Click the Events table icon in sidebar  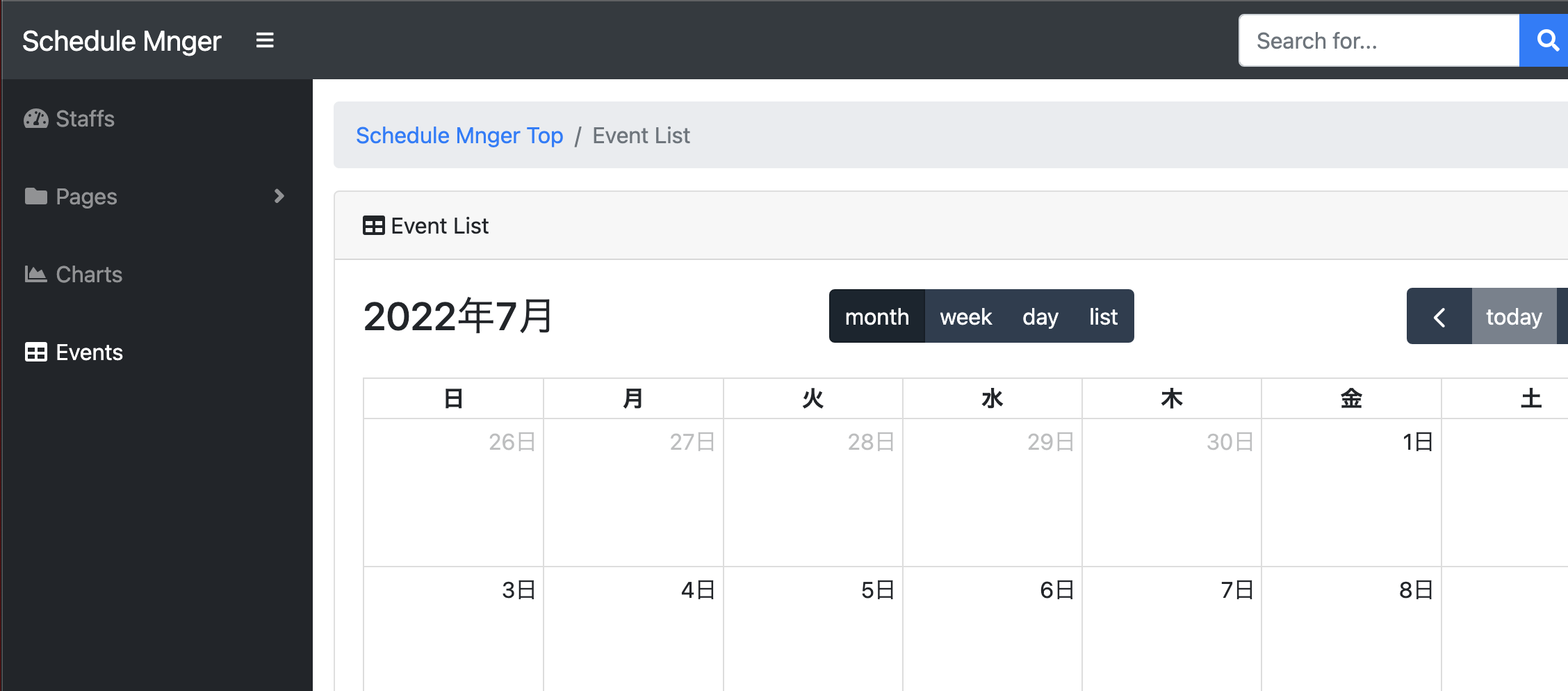click(x=36, y=352)
